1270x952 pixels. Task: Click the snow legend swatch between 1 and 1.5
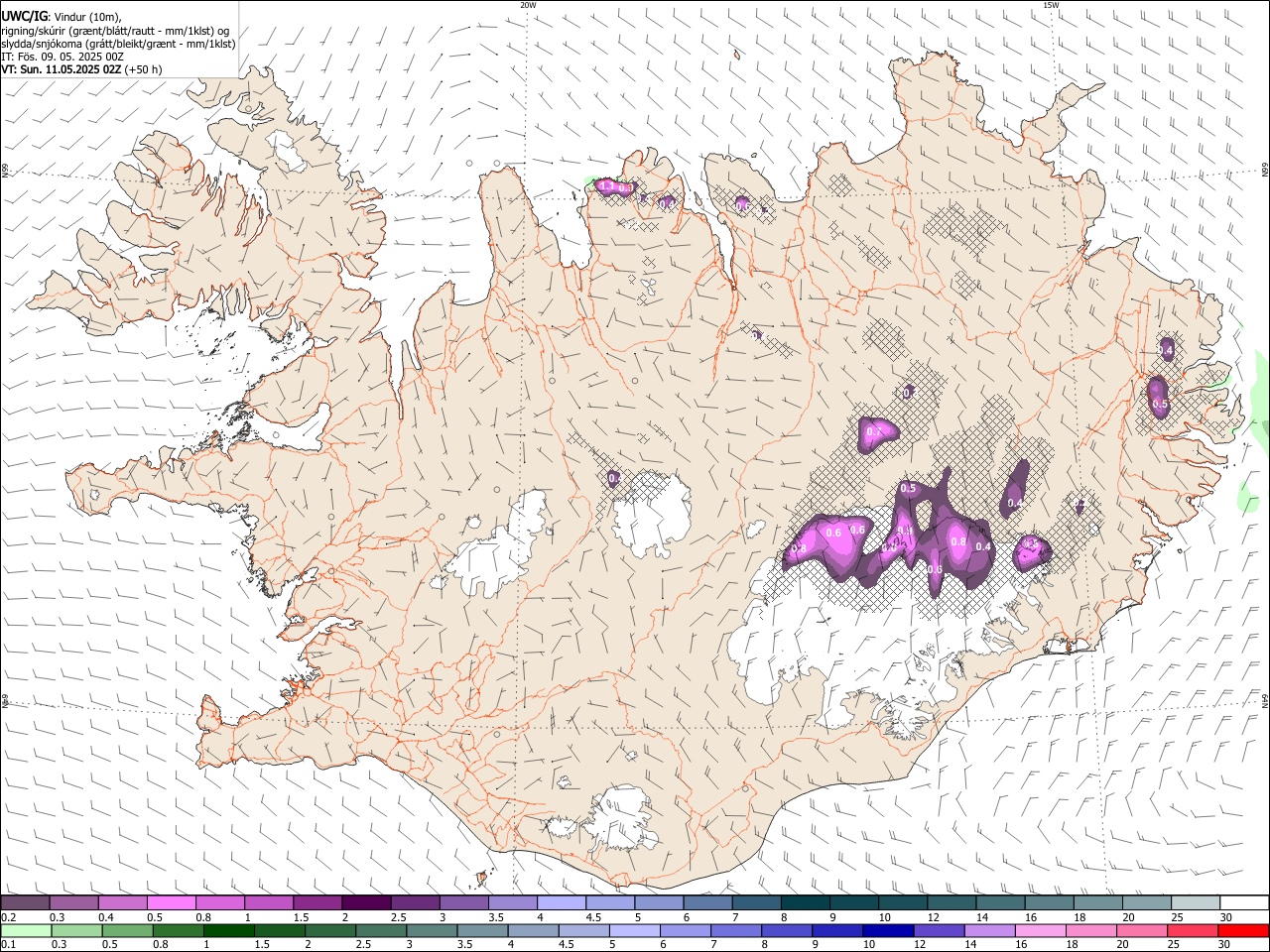point(269,902)
